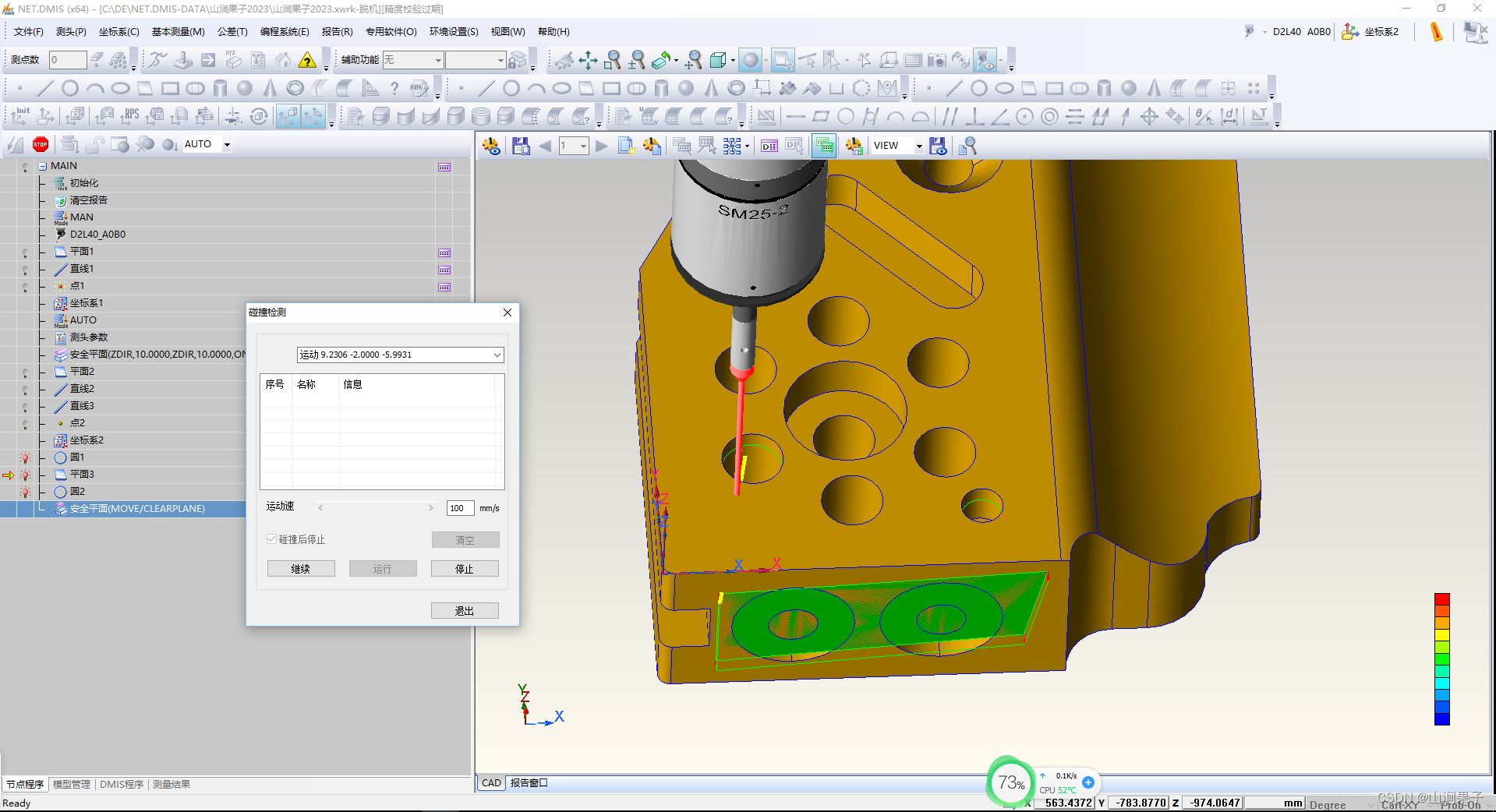
Task: Open the RPS alignment tool
Action: pyautogui.click(x=129, y=116)
